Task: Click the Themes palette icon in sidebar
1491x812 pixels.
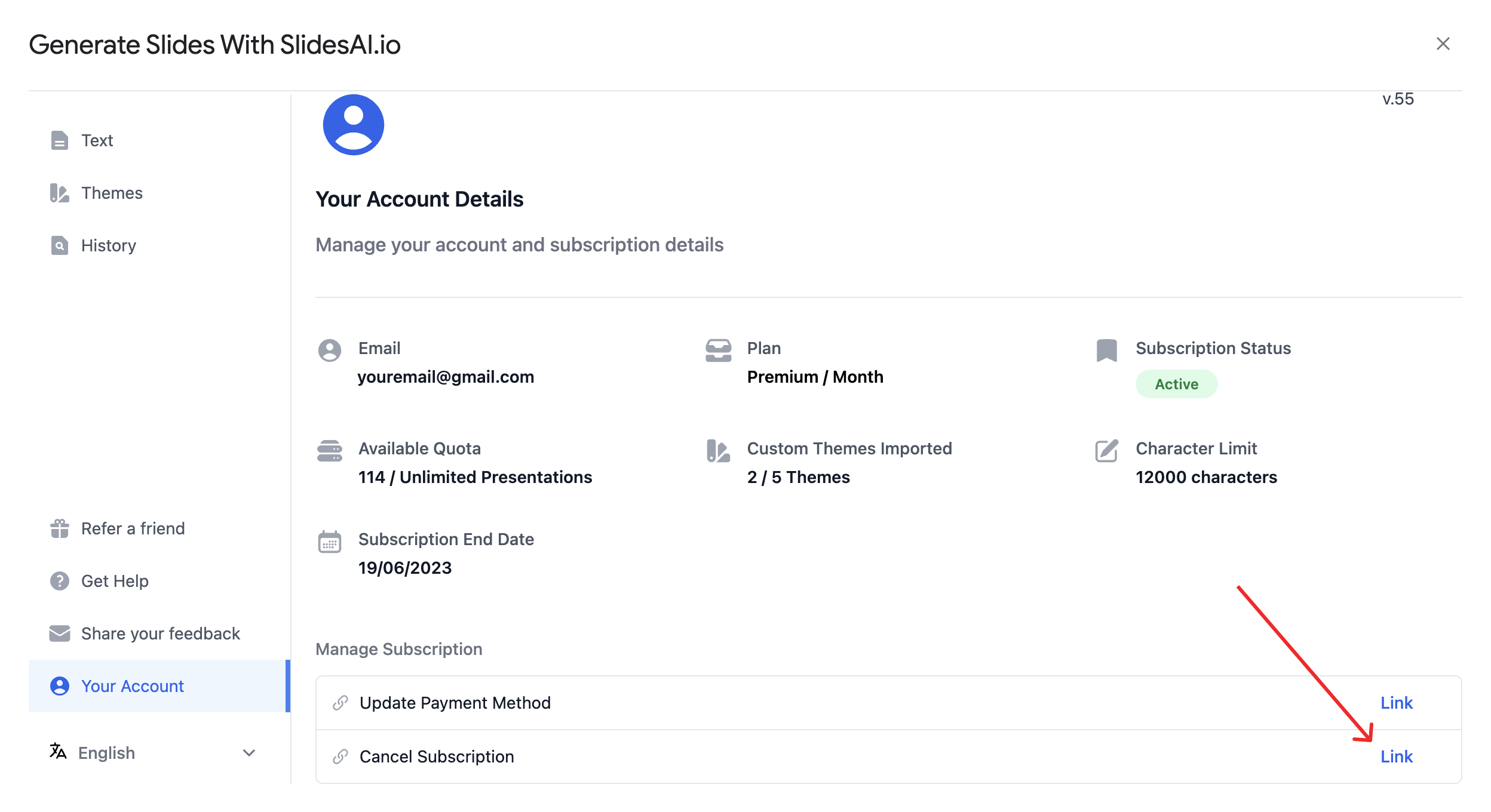Action: point(59,193)
